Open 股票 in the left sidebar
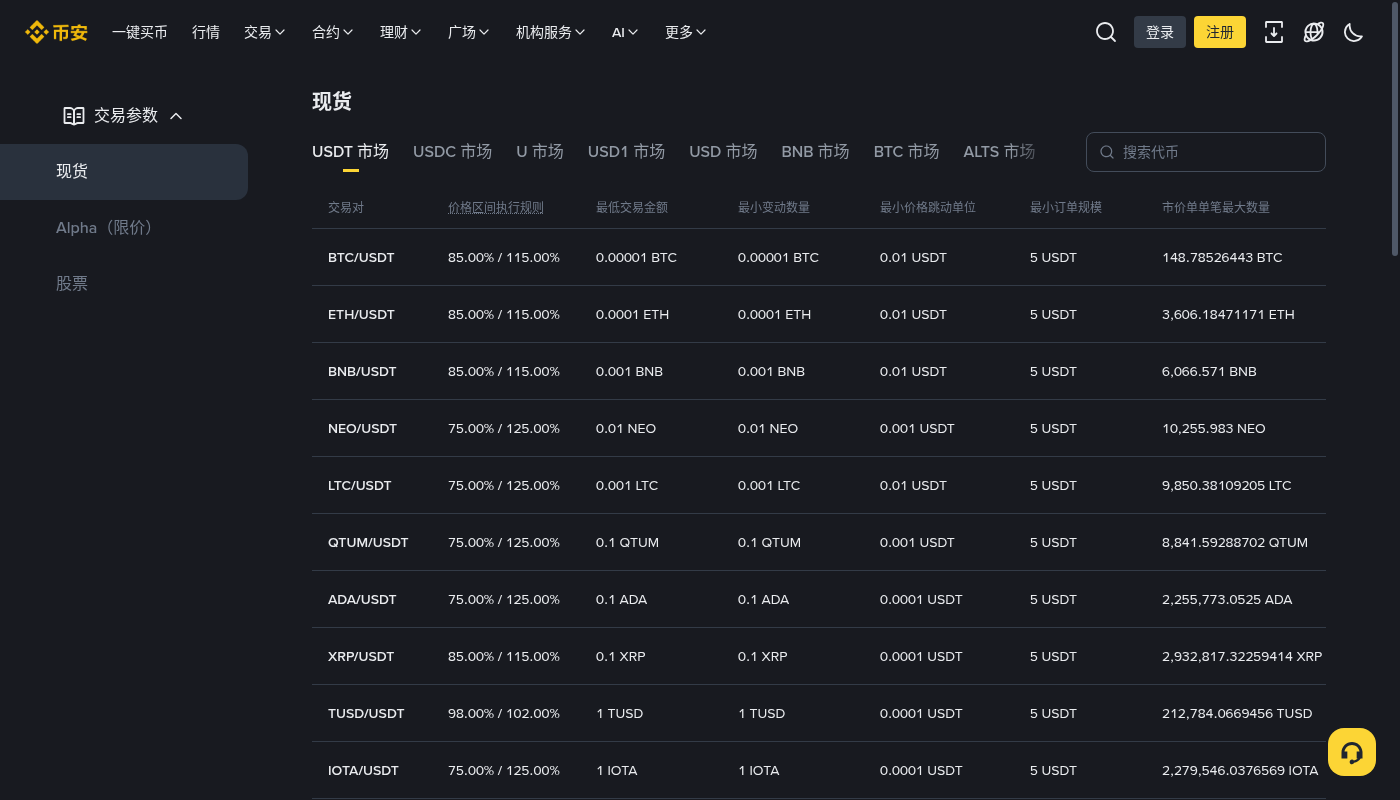1400x800 pixels. pyautogui.click(x=124, y=284)
